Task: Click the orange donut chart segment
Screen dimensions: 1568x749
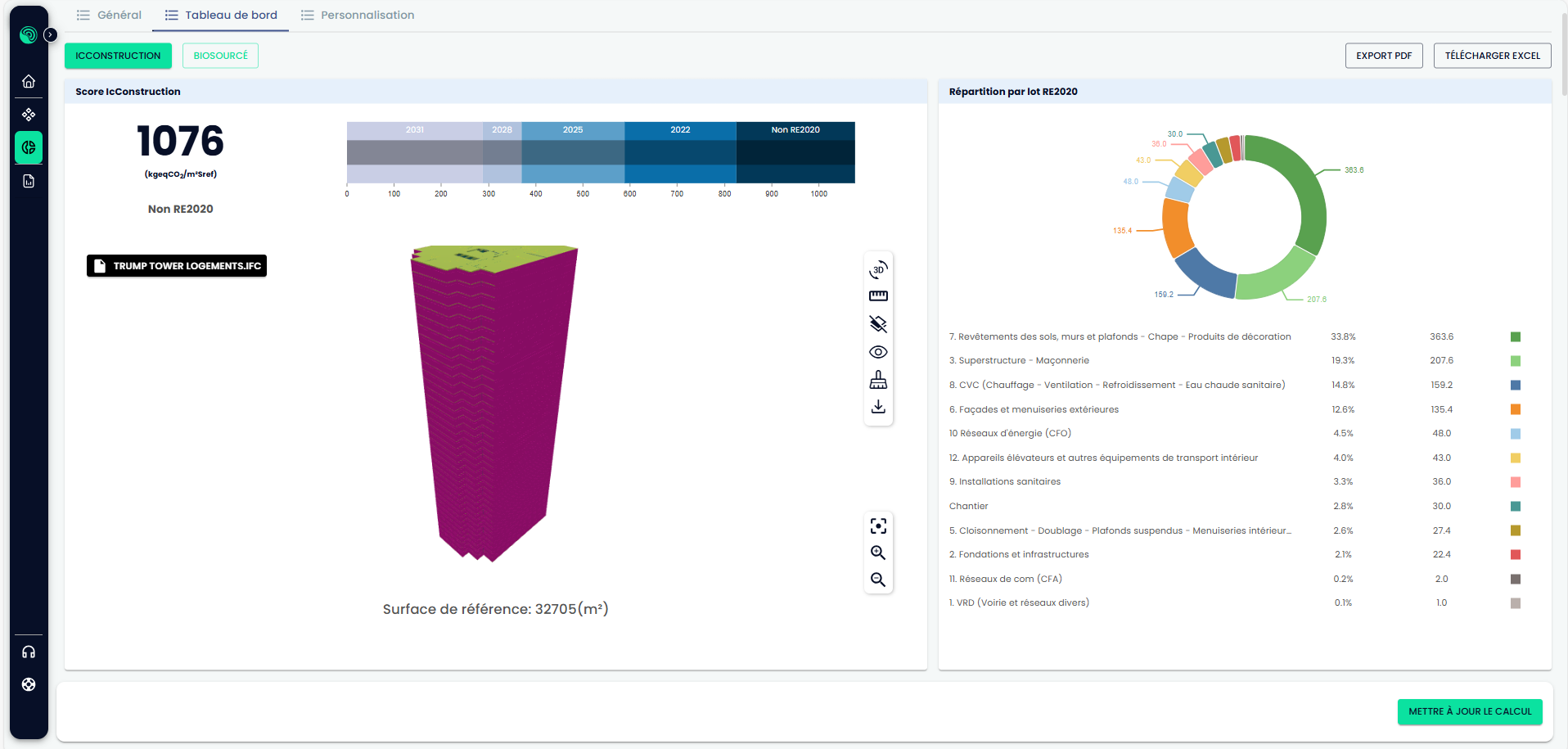Action: 1175,228
